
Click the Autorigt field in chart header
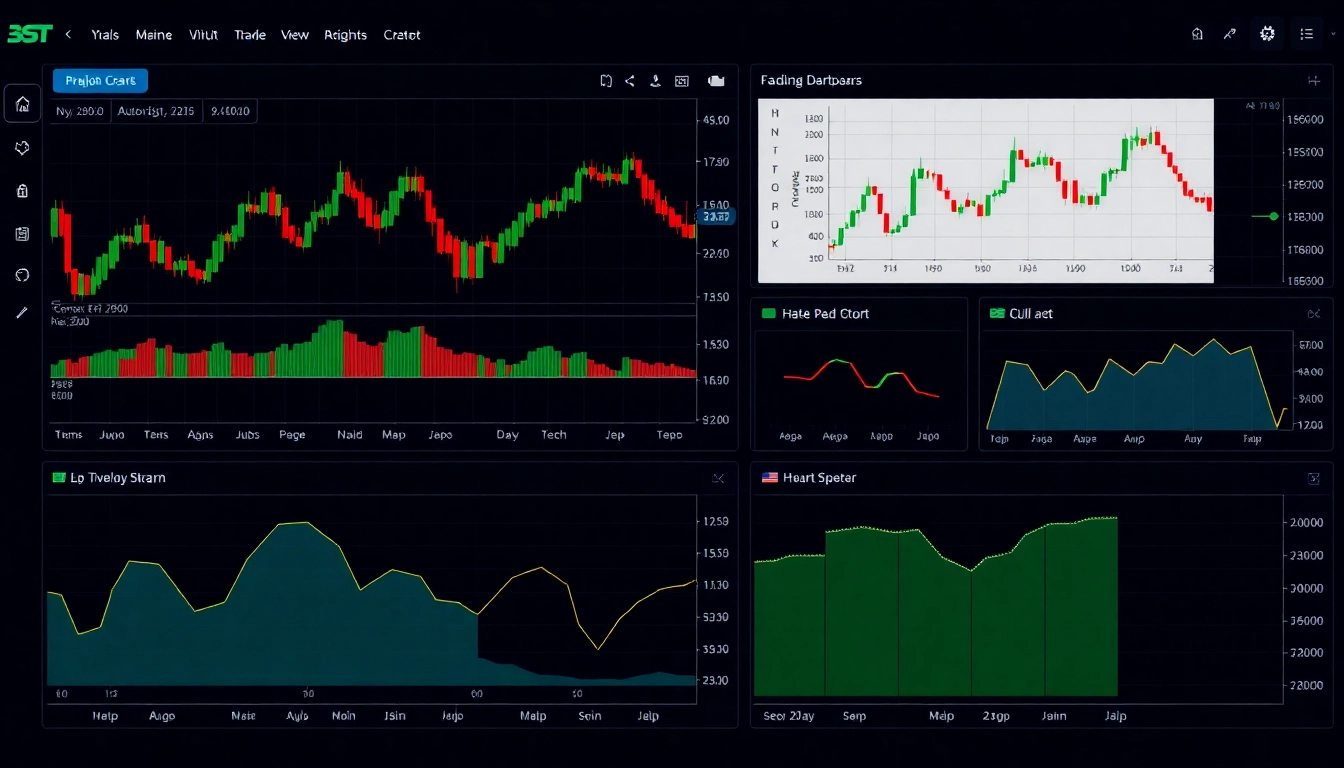(x=155, y=112)
